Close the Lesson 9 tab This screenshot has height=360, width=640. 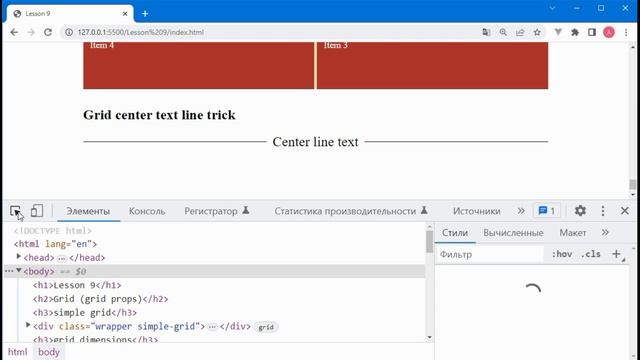click(125, 14)
